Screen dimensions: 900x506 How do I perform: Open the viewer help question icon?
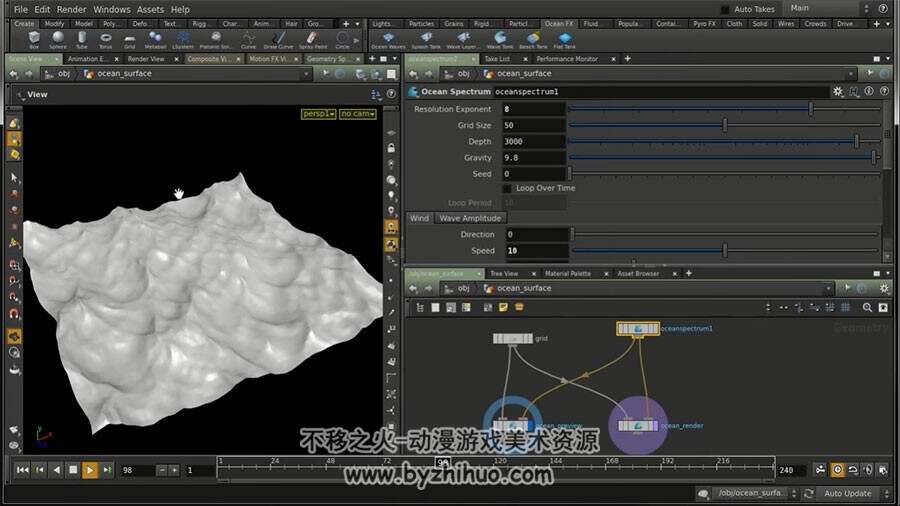coord(391,94)
